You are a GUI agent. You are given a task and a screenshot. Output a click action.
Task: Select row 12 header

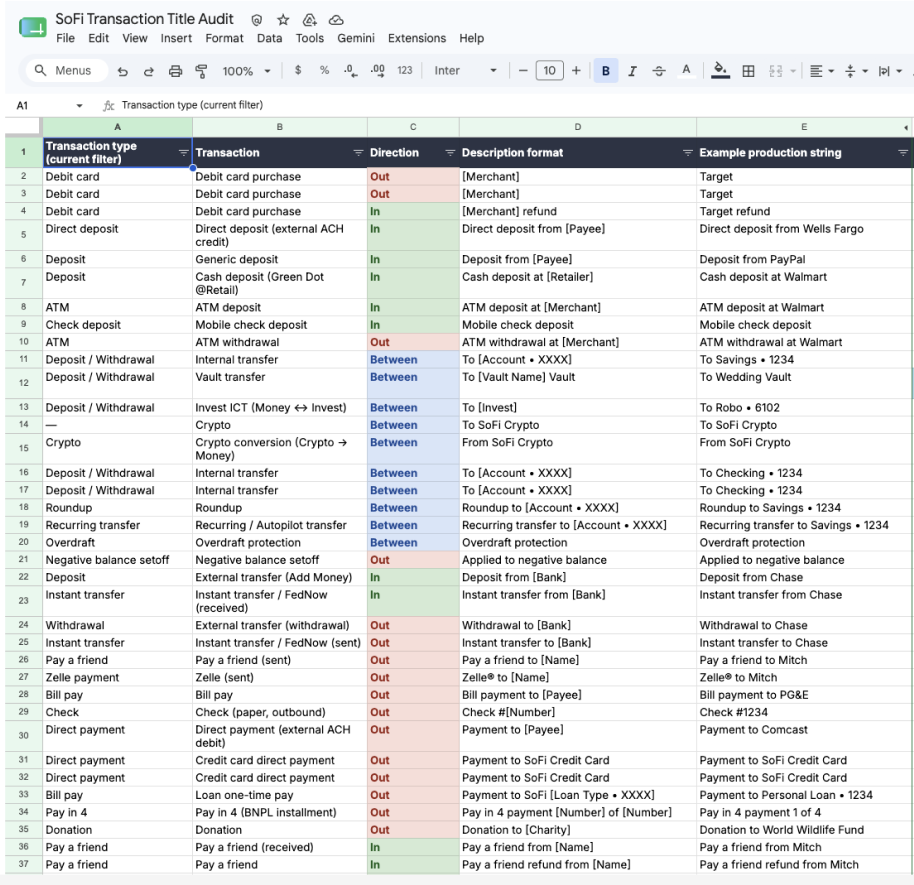pyautogui.click(x=23, y=383)
